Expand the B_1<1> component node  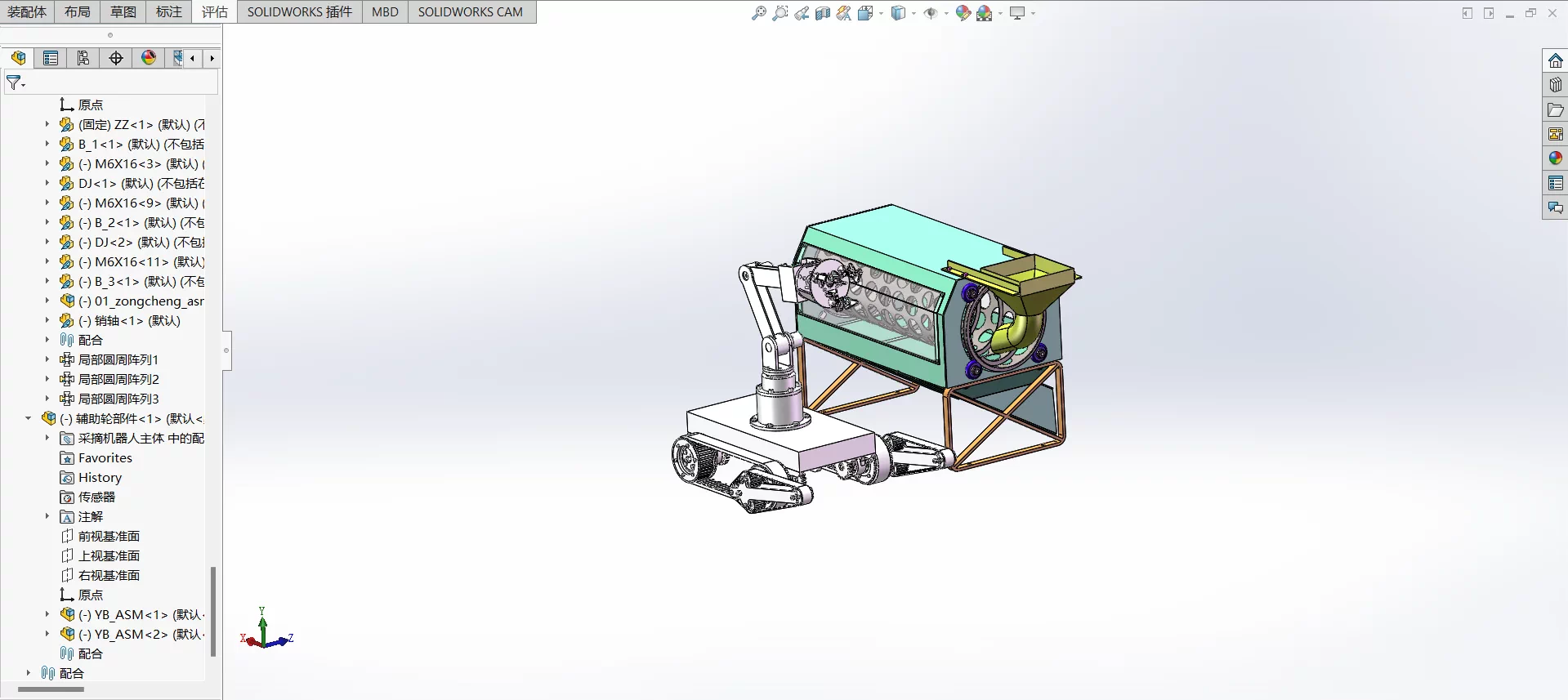pyautogui.click(x=47, y=145)
